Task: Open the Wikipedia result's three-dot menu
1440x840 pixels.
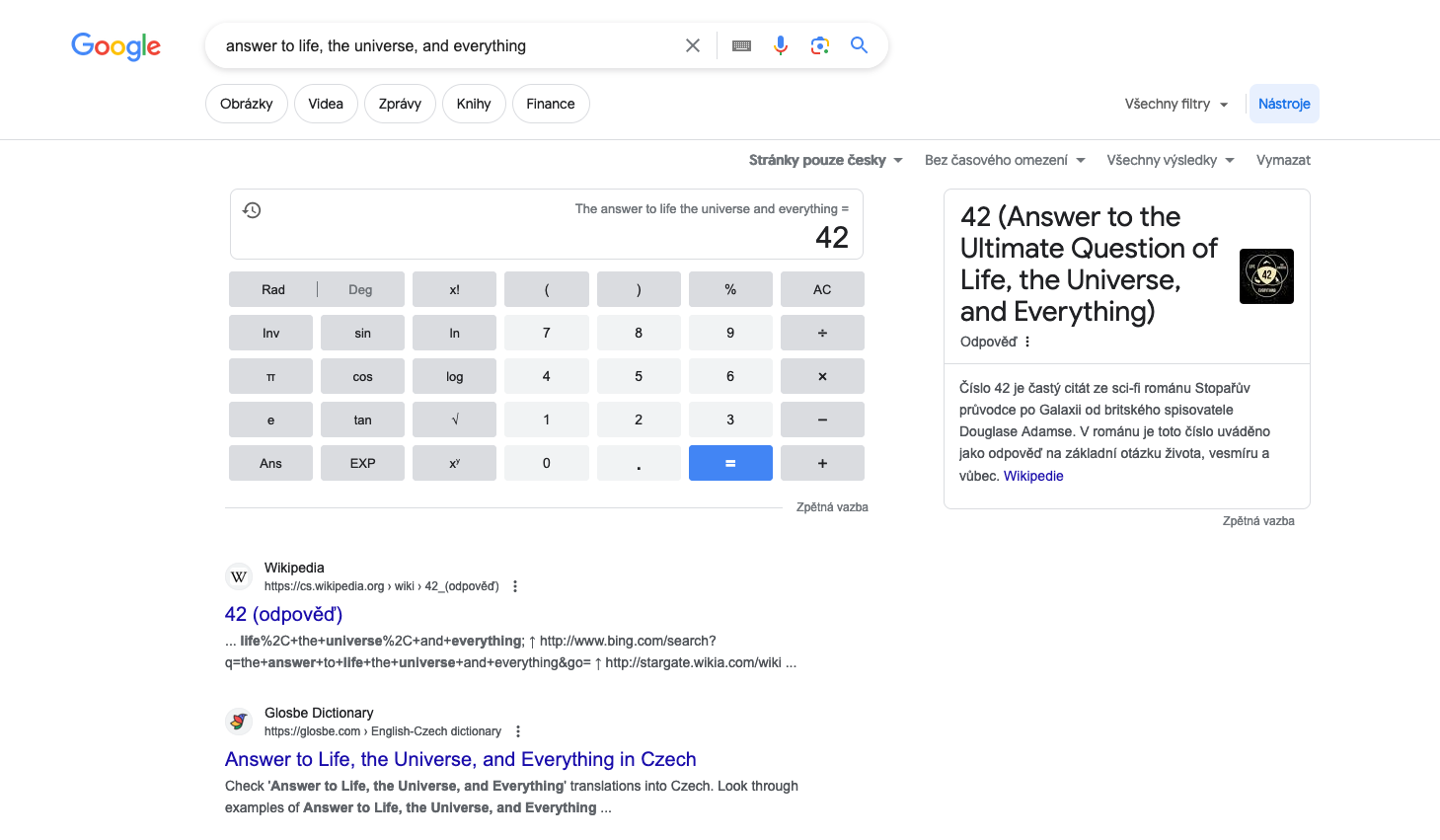Action: pos(515,586)
